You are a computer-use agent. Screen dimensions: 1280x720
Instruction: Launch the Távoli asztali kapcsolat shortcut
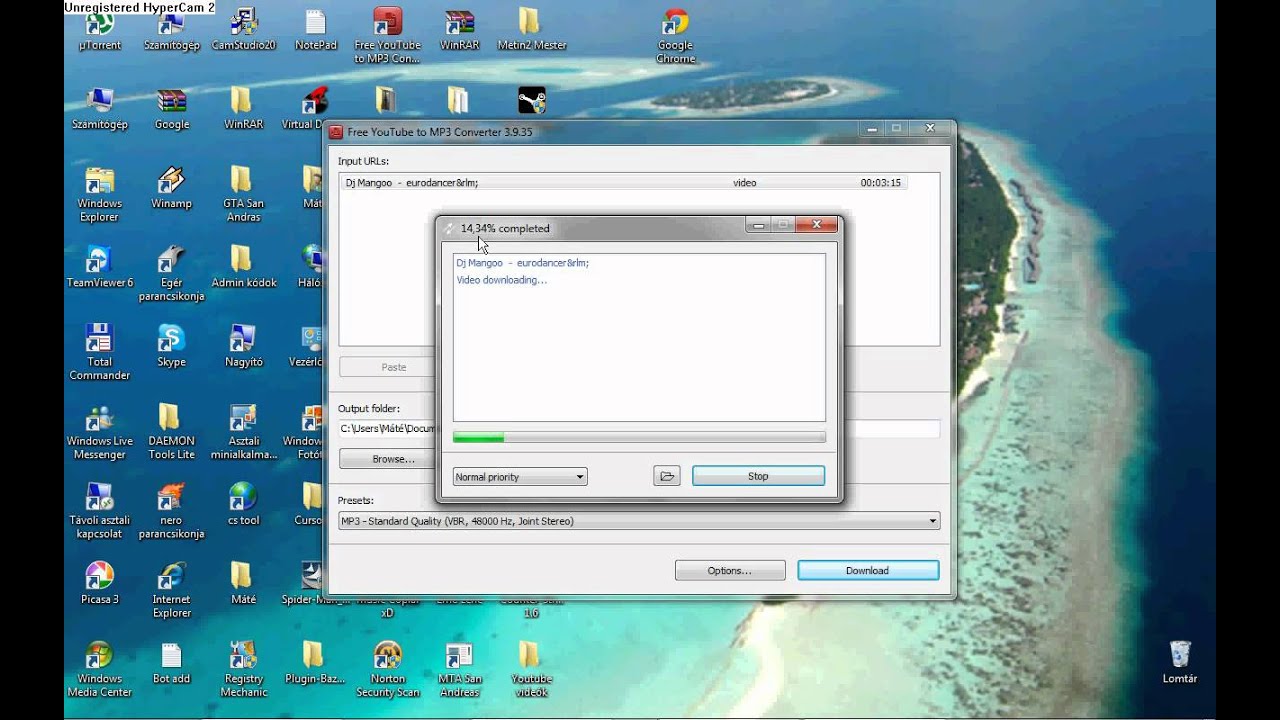(x=99, y=511)
